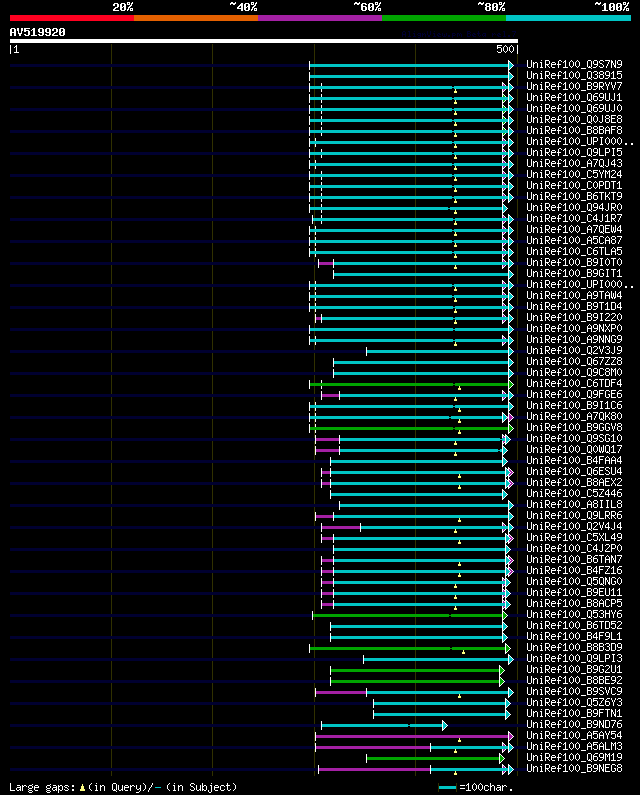Screen dimensions: 640x795
Task: Click hit label UniRef100_B8BAF8
Action: click(x=574, y=130)
